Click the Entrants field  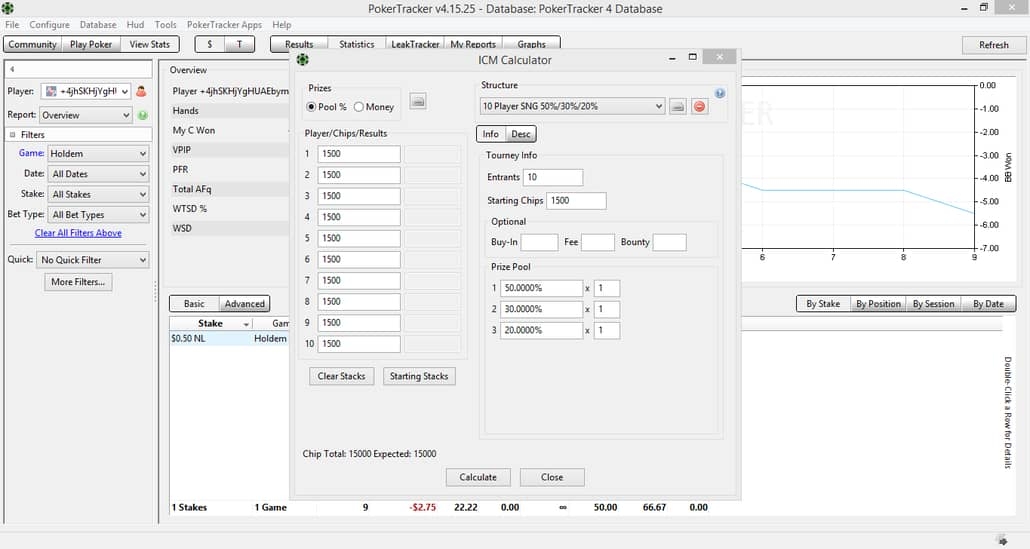pos(553,177)
